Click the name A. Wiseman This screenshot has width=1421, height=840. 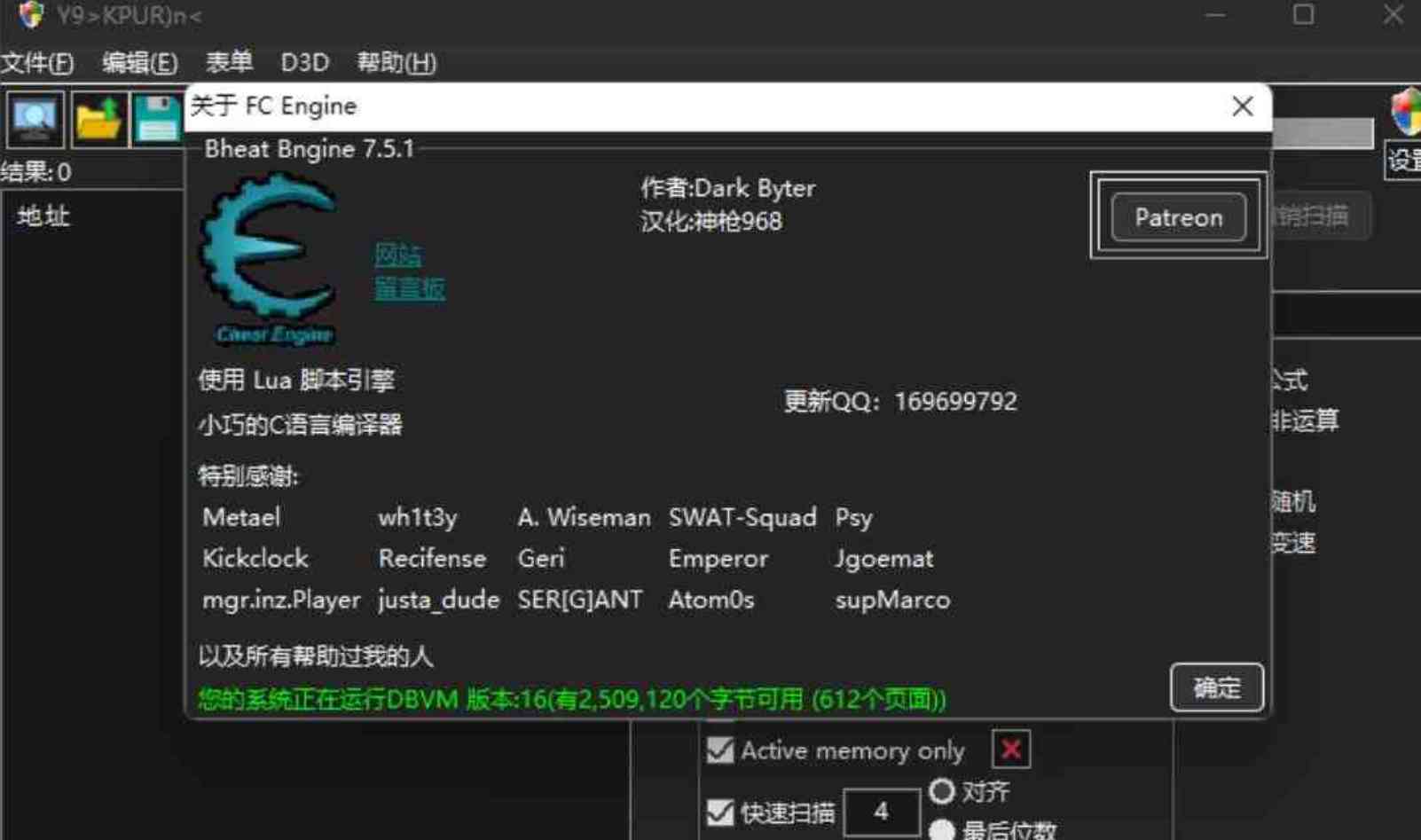coord(584,517)
